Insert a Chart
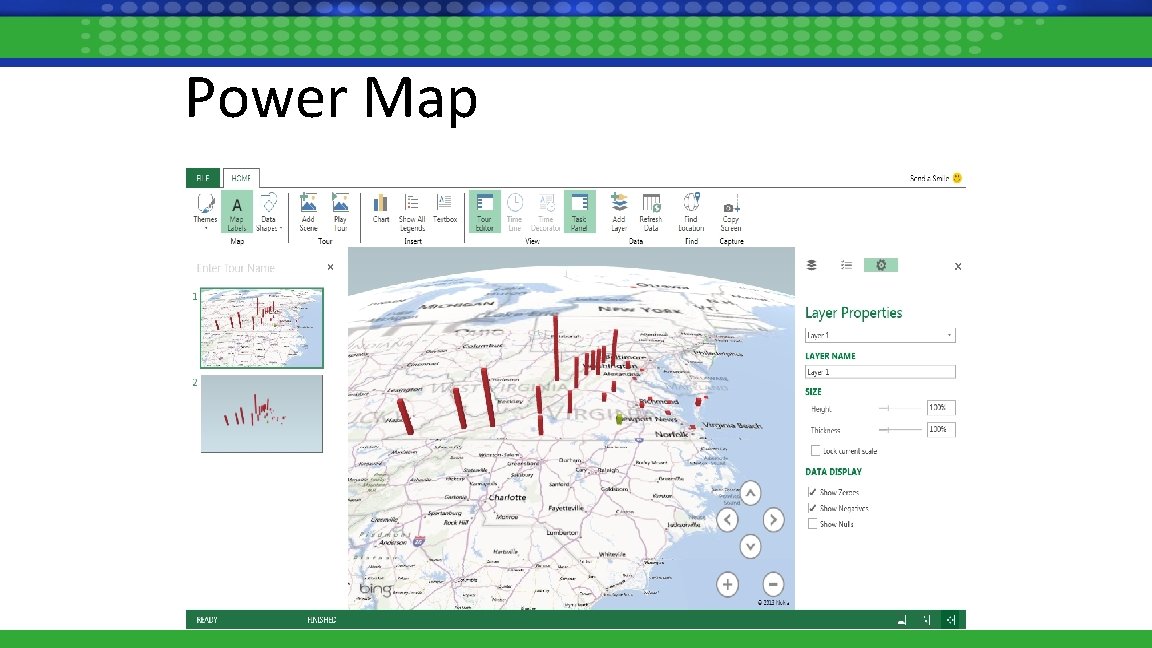Viewport: 1152px width, 648px height. 381,208
